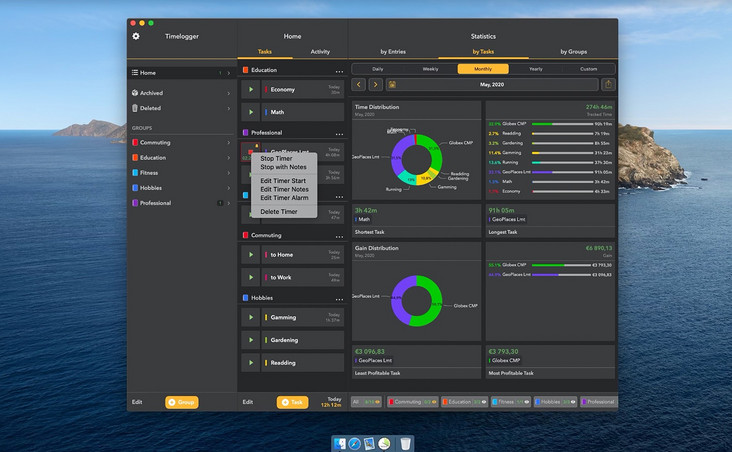Toggle eye visibility on Education filter

(x=484, y=402)
